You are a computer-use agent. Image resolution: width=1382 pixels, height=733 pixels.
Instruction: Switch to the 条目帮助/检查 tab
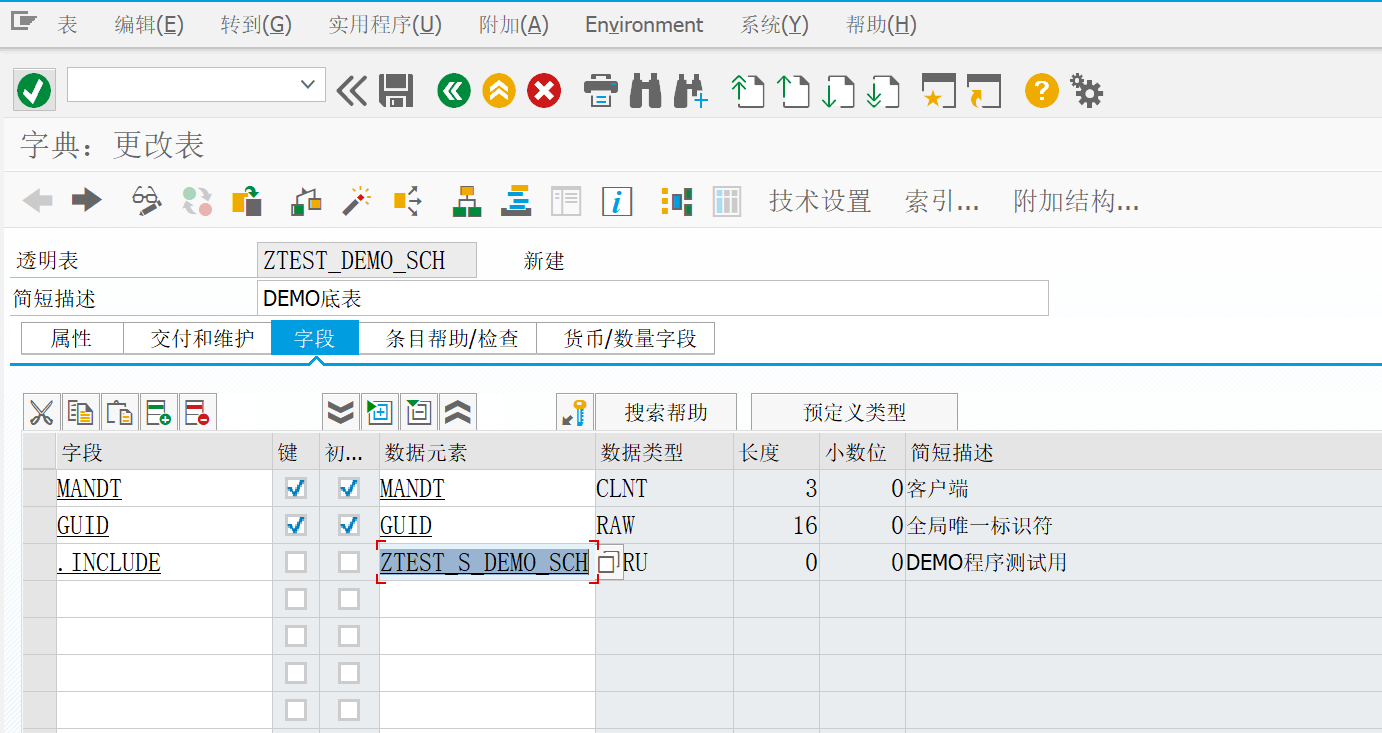[448, 338]
